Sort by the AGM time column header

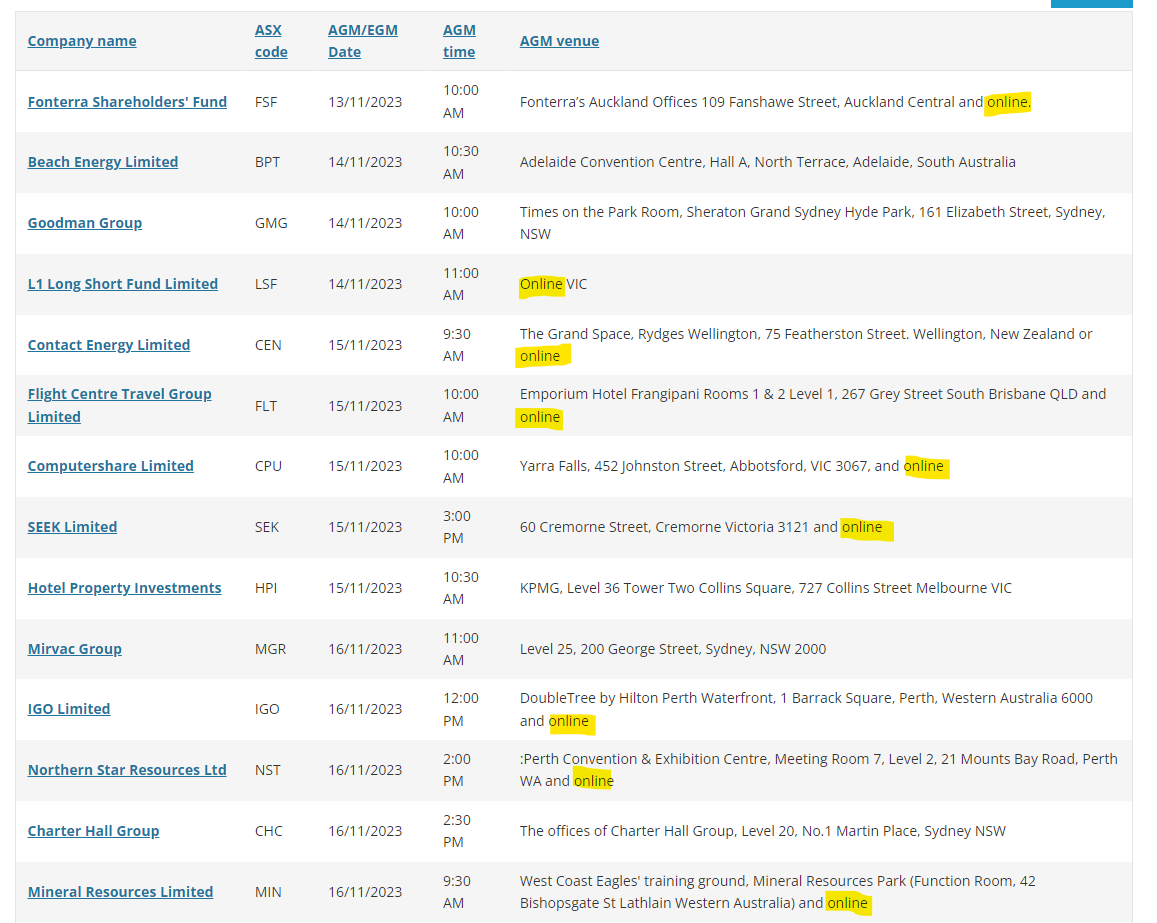(459, 41)
